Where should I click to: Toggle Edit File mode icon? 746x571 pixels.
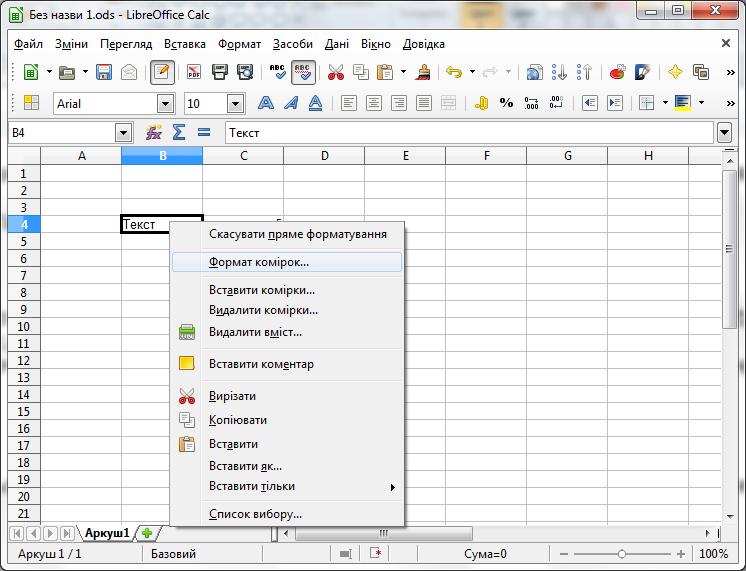pyautogui.click(x=162, y=72)
